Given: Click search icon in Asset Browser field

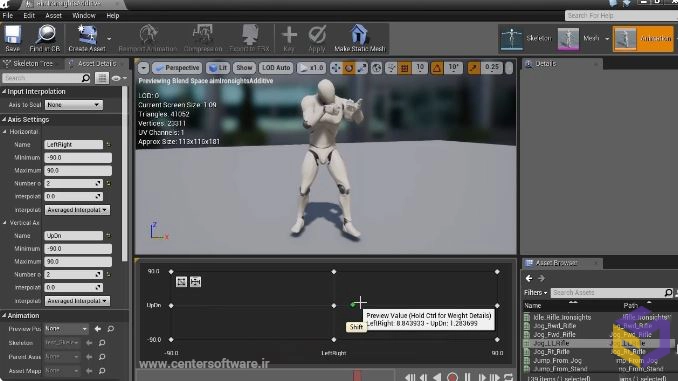Looking at the screenshot, I should (x=668, y=293).
